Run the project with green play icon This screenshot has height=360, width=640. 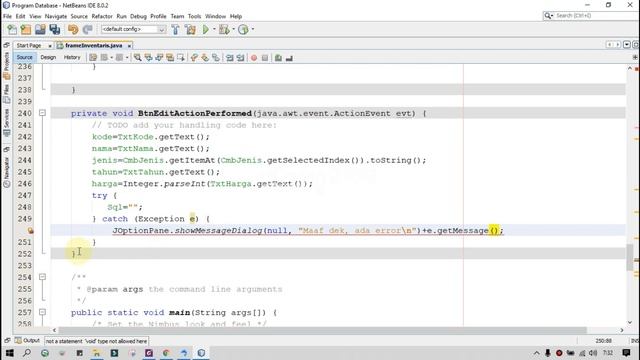pos(205,29)
